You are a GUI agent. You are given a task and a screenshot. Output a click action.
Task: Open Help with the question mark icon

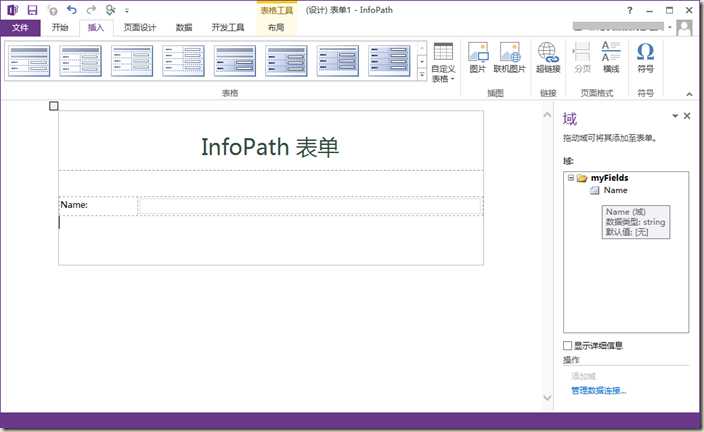point(629,10)
